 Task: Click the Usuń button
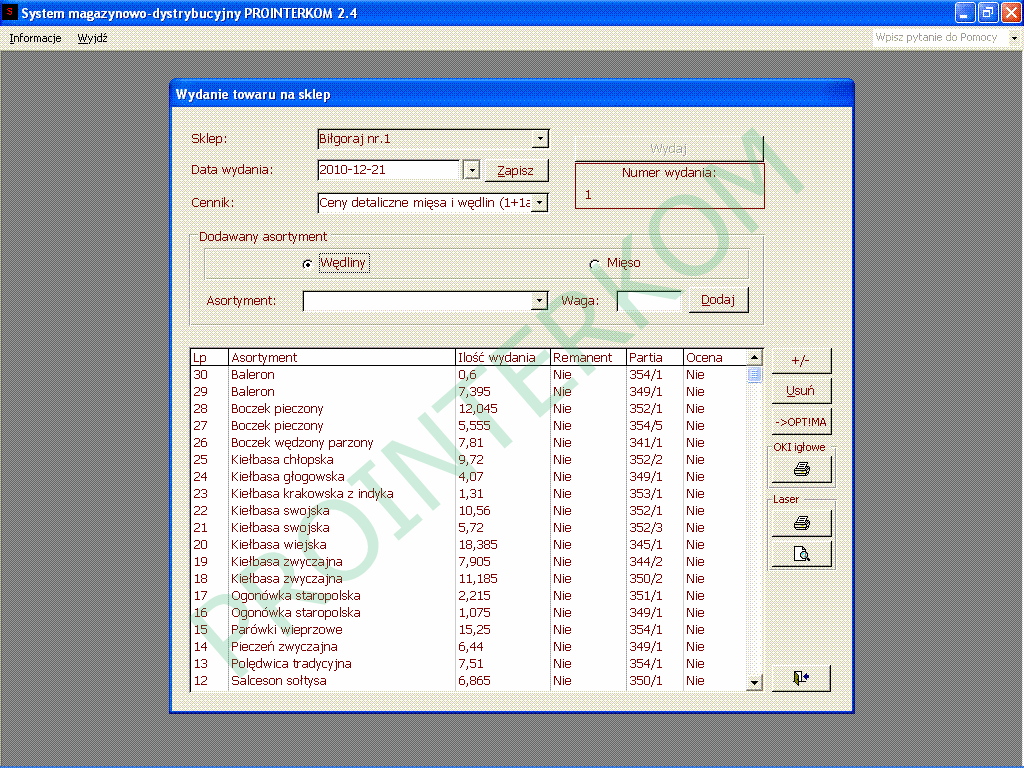[x=801, y=391]
